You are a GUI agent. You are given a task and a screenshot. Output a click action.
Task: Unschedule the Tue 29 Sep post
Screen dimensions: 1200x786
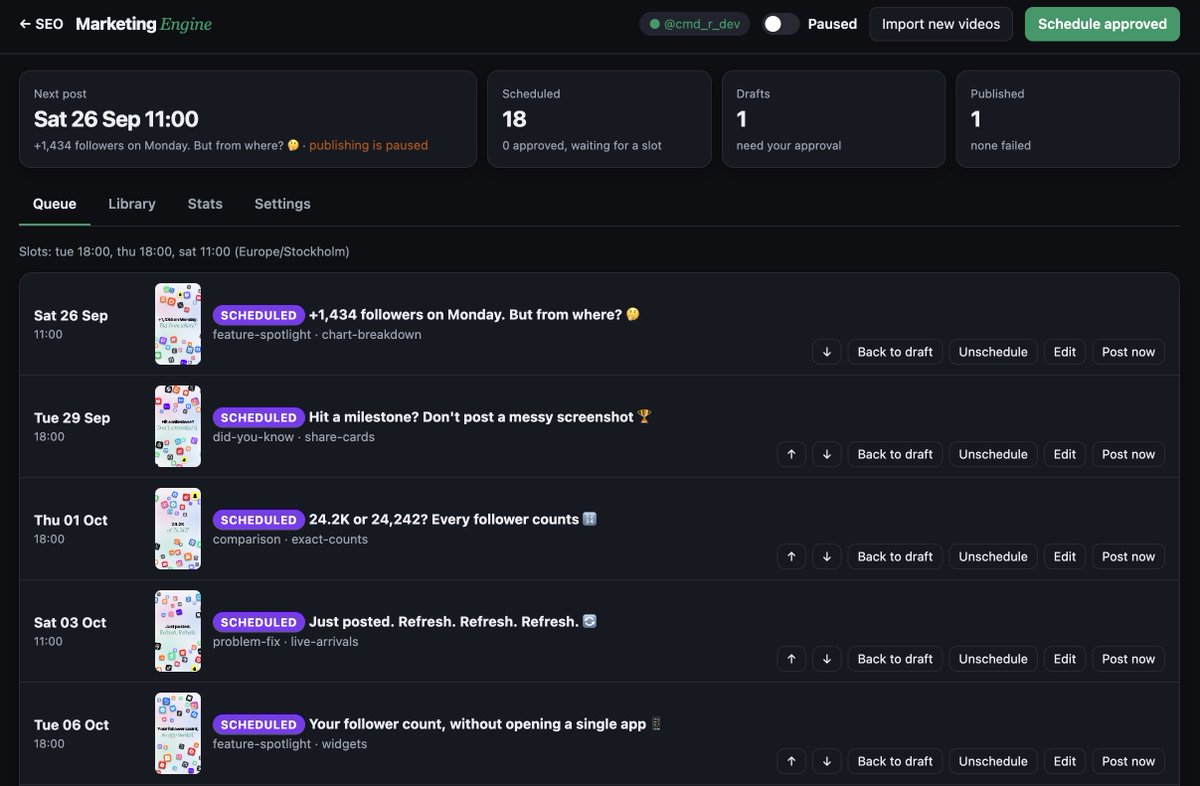[x=993, y=454]
